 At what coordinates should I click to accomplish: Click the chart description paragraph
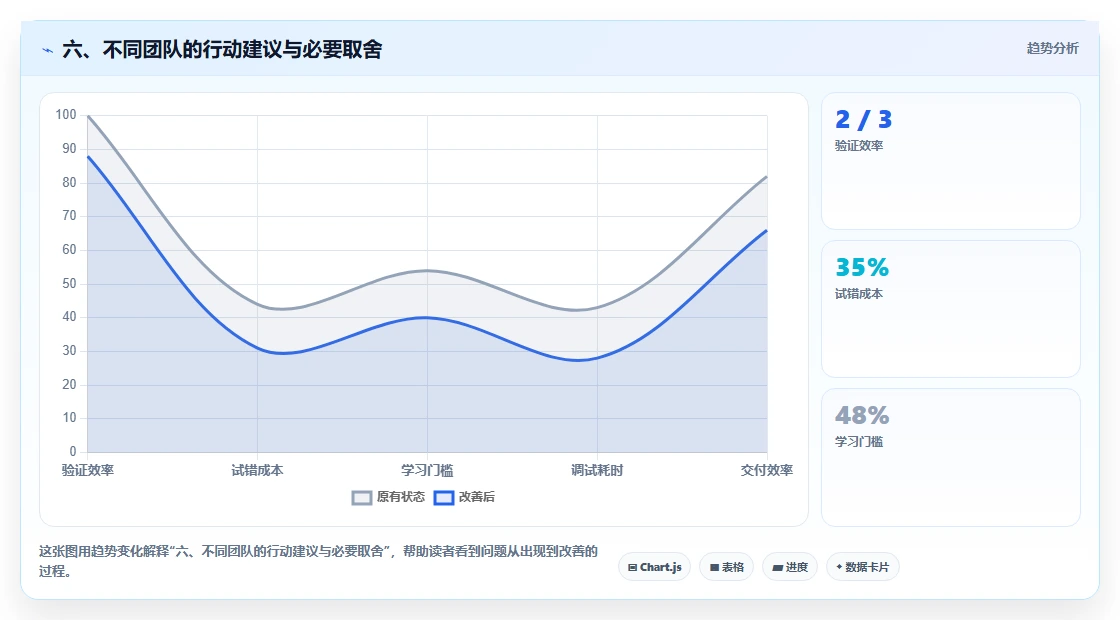(x=319, y=561)
